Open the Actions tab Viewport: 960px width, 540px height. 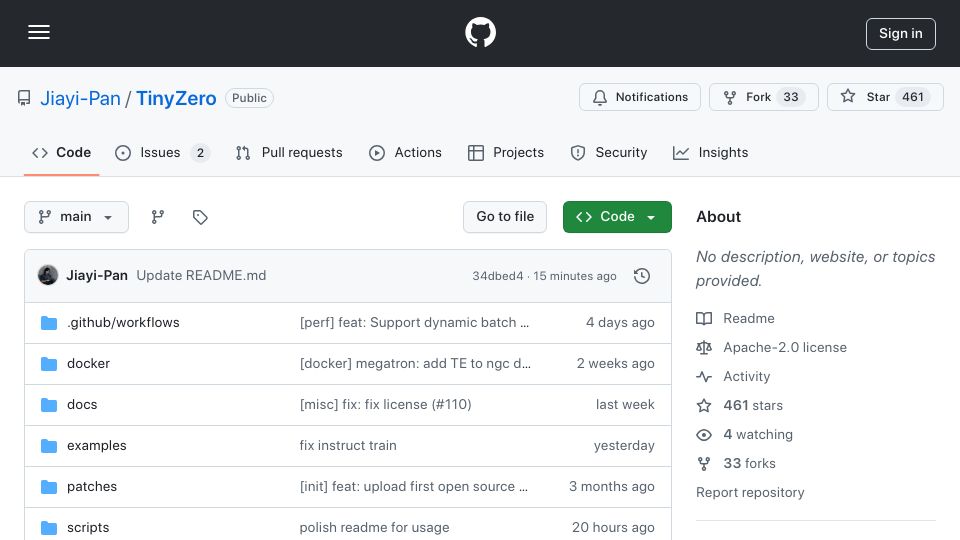[x=405, y=152]
